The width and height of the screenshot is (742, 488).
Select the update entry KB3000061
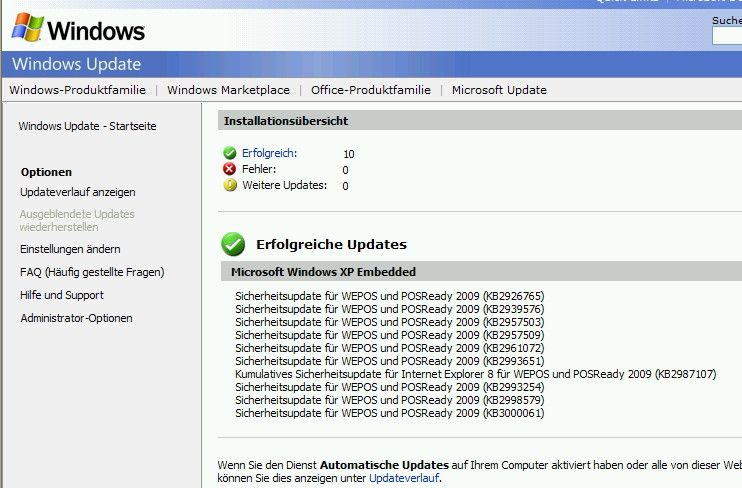[389, 413]
